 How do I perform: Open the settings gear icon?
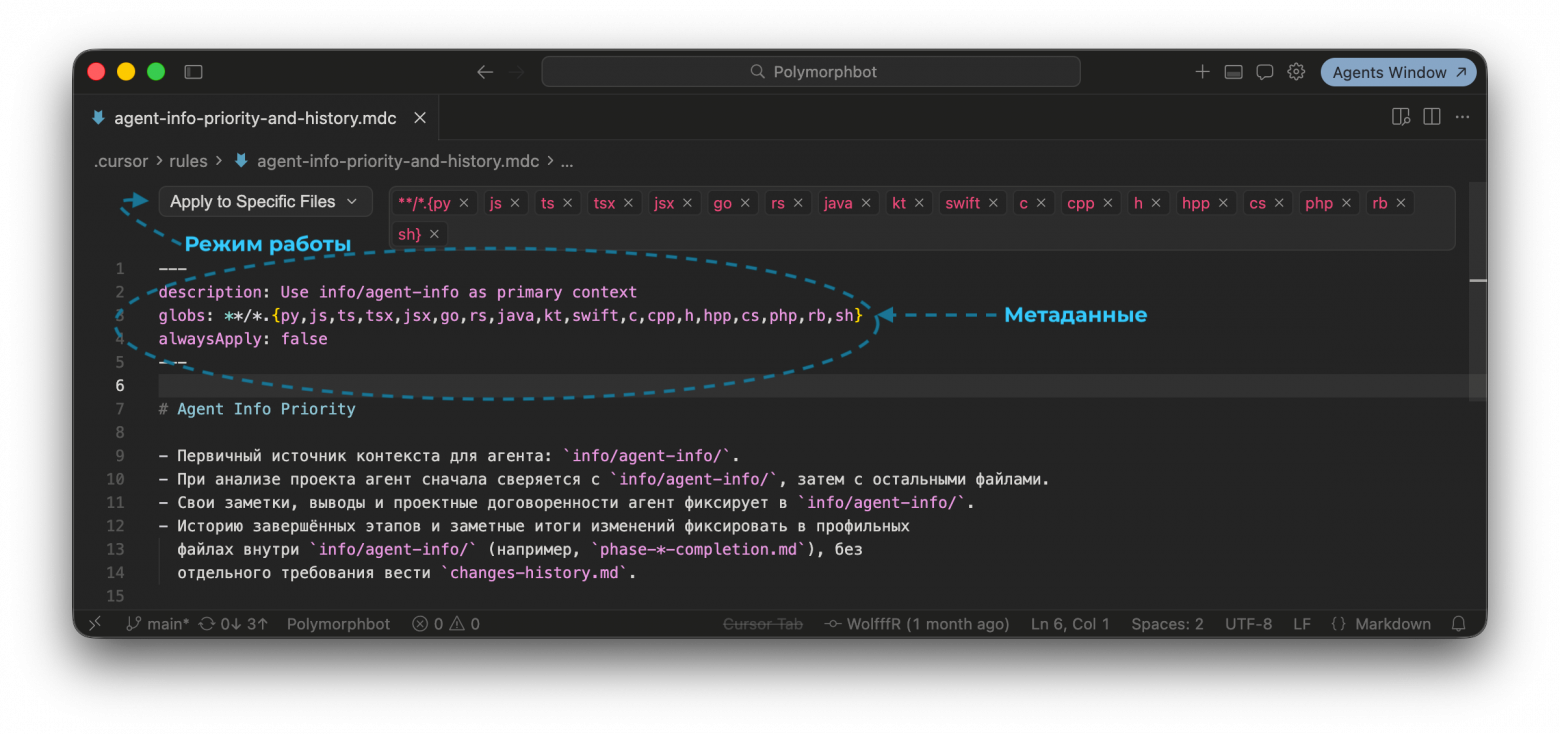pyautogui.click(x=1296, y=72)
